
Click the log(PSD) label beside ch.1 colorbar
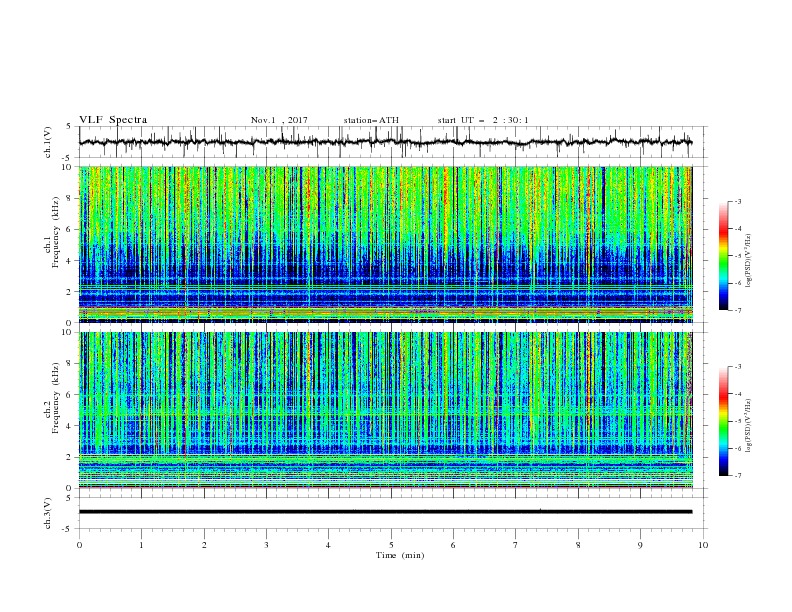tap(749, 261)
